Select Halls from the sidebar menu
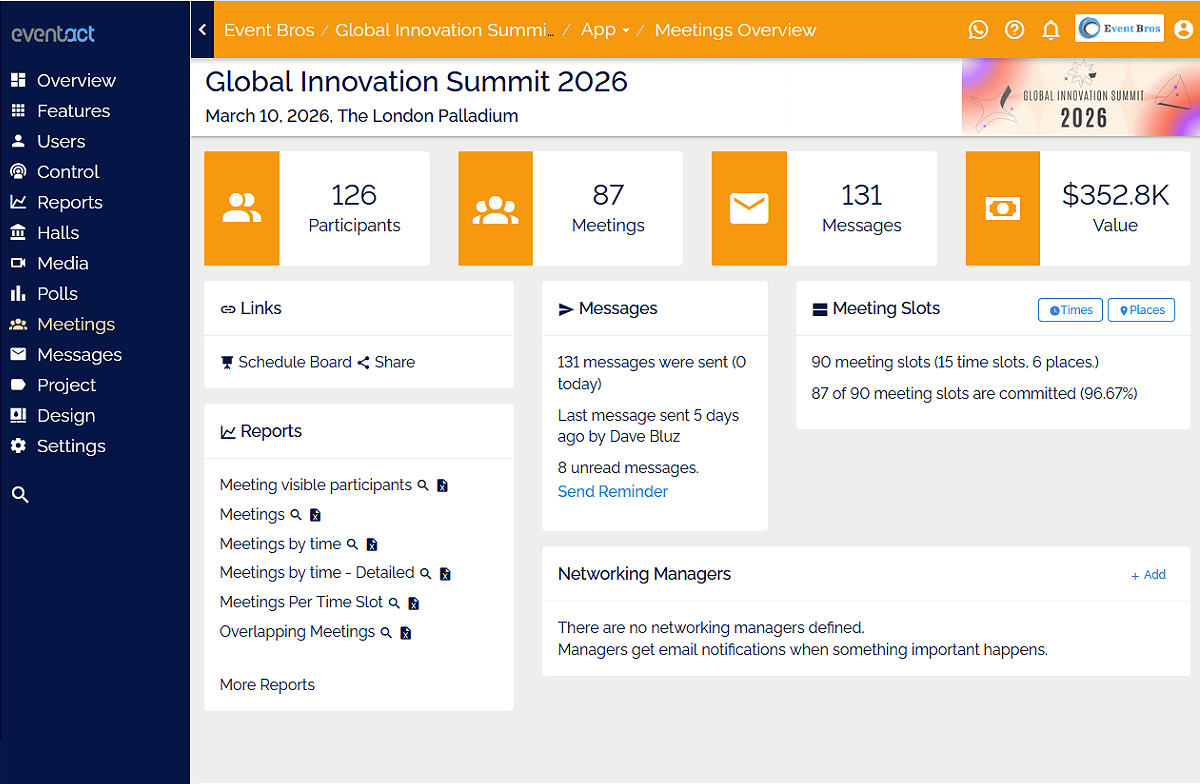The image size is (1200, 784). 57,232
